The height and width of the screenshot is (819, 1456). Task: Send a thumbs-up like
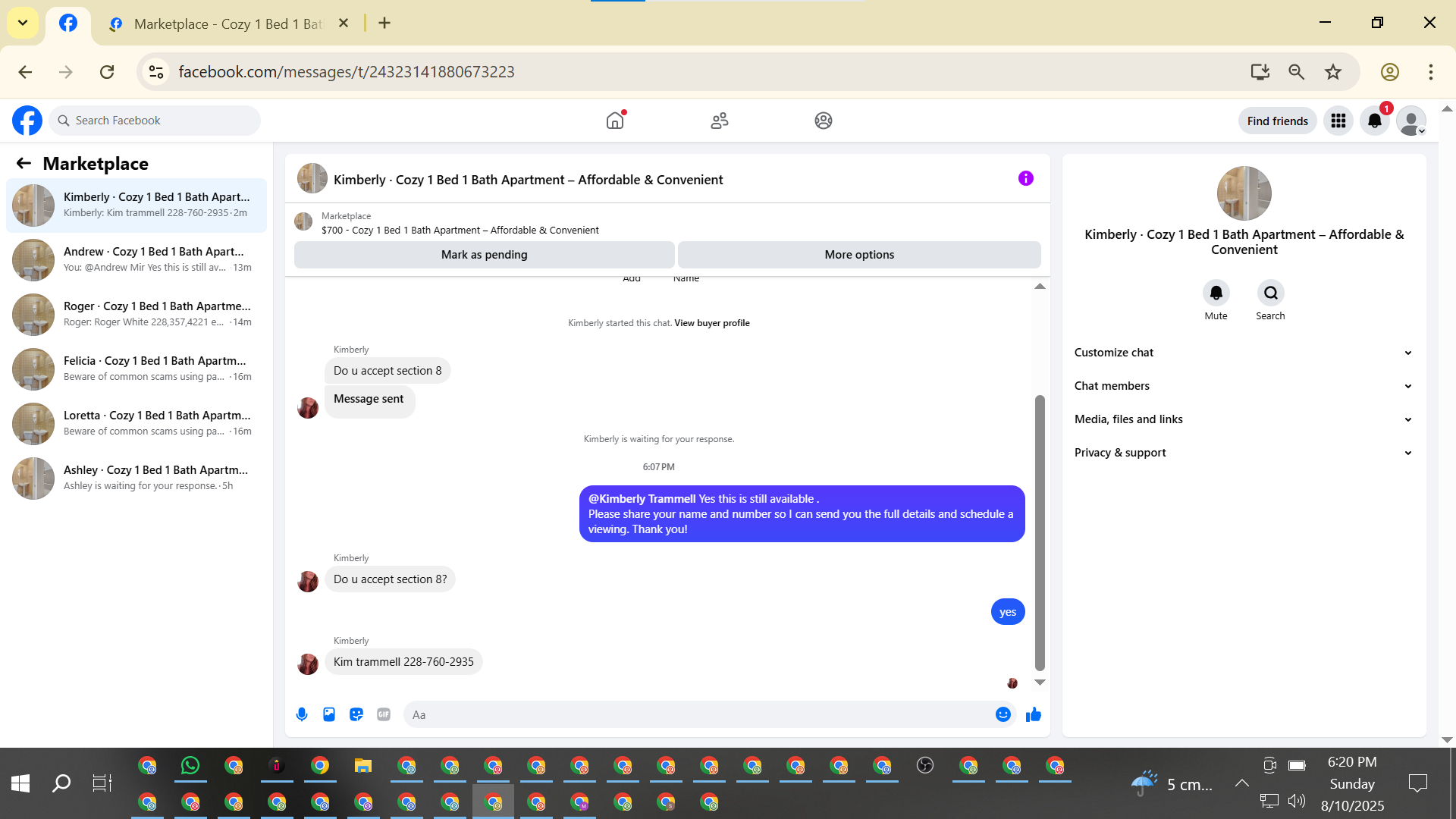[x=1033, y=714]
